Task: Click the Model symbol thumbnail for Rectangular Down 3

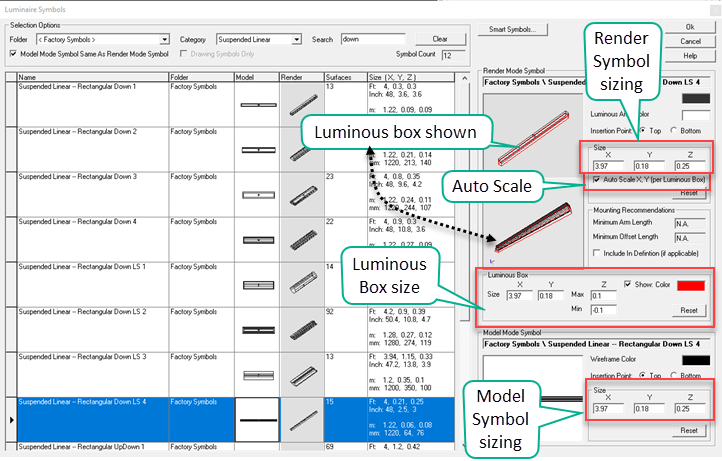Action: tap(258, 195)
